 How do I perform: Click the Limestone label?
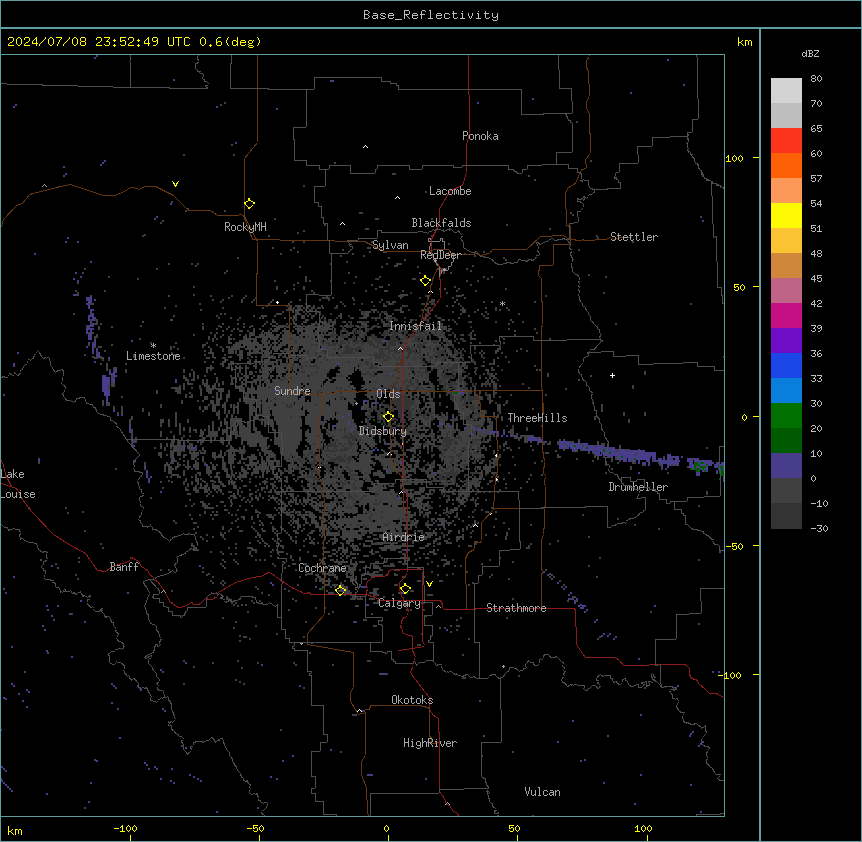153,356
